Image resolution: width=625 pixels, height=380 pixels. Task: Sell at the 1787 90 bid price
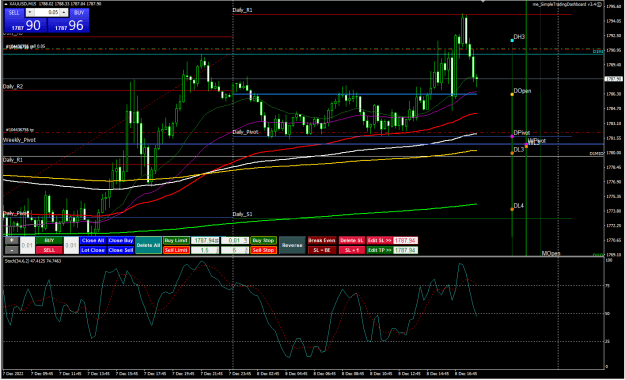tap(26, 26)
